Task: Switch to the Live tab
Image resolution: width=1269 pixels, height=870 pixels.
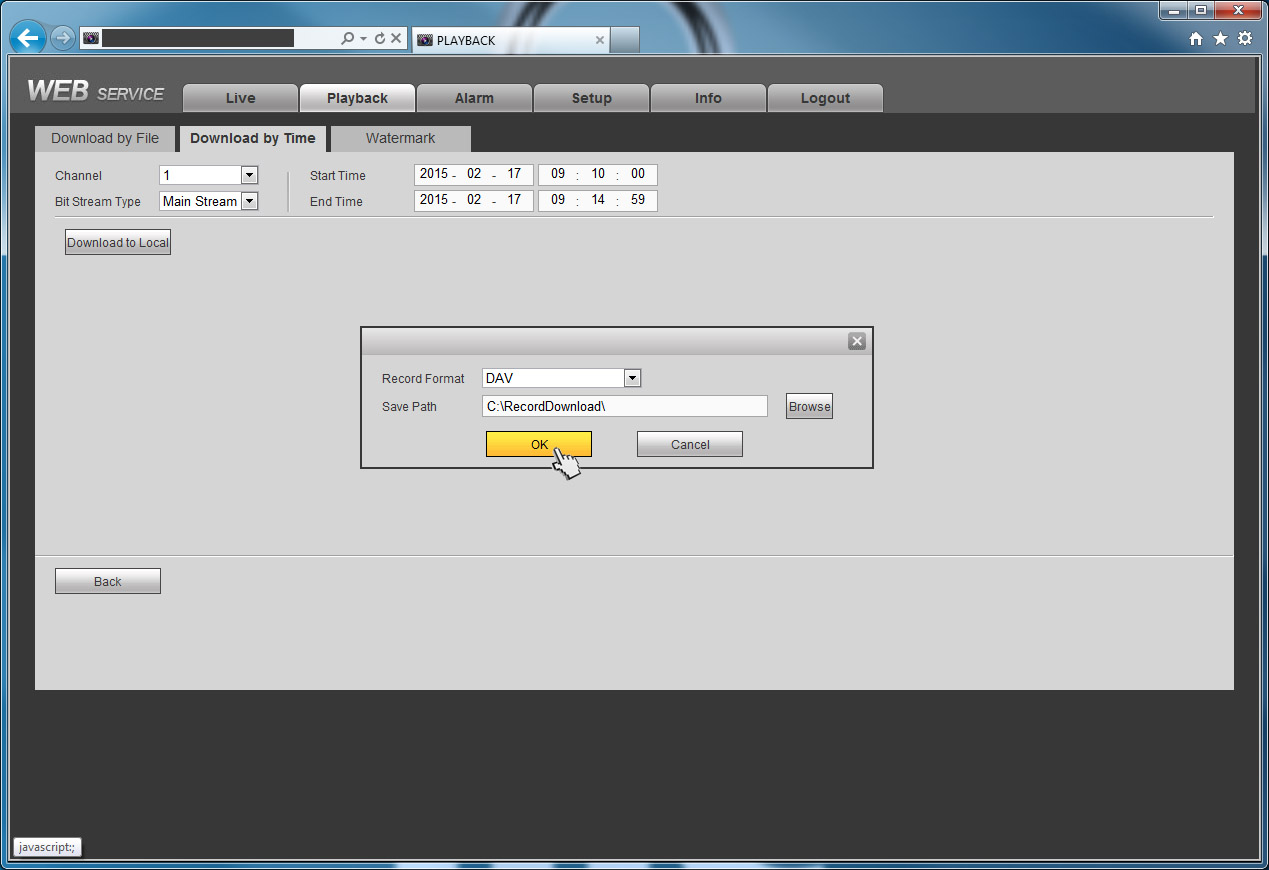Action: (240, 98)
